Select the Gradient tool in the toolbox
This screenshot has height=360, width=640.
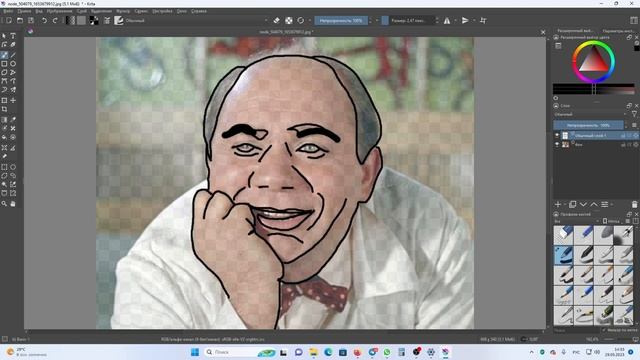point(4,120)
